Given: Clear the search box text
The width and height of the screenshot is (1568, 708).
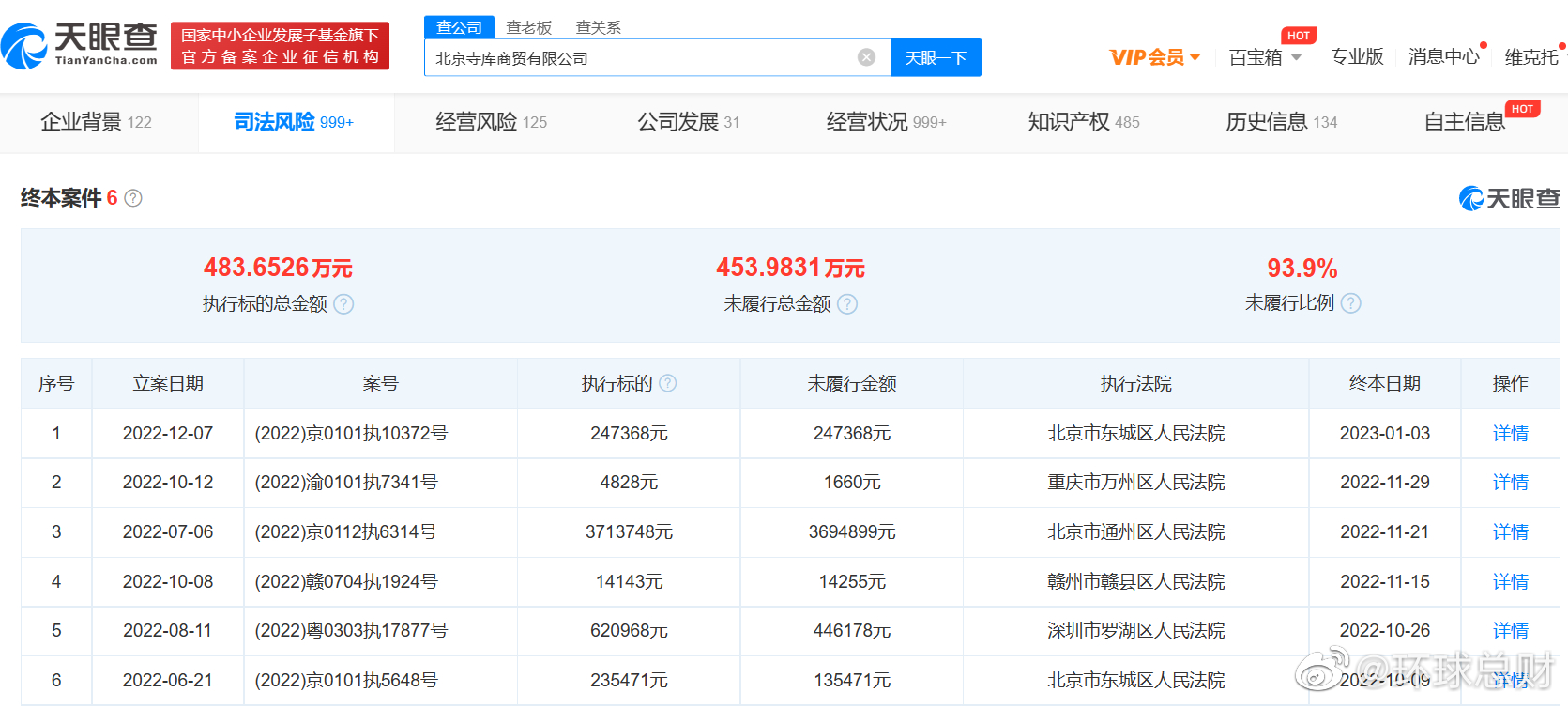Looking at the screenshot, I should [x=867, y=57].
